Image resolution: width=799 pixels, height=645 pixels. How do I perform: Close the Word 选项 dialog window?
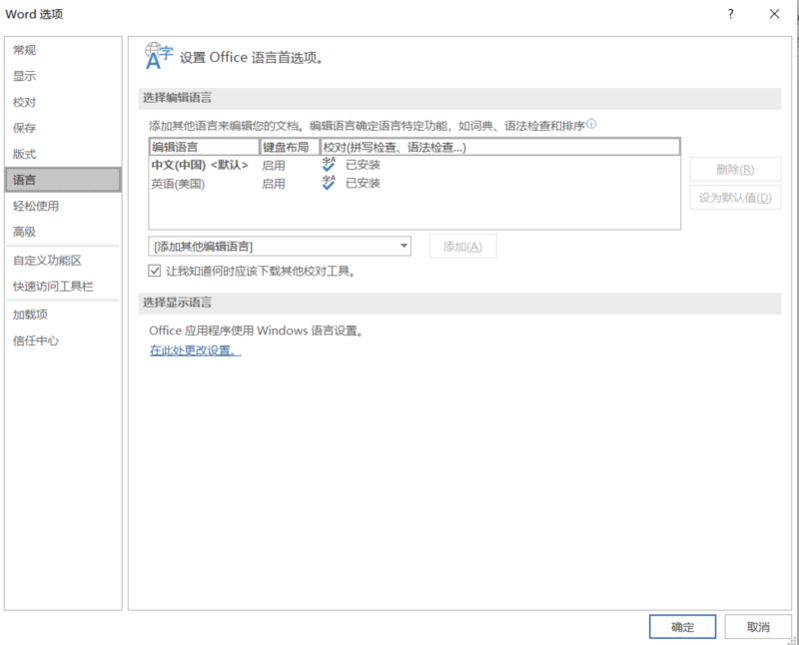774,14
